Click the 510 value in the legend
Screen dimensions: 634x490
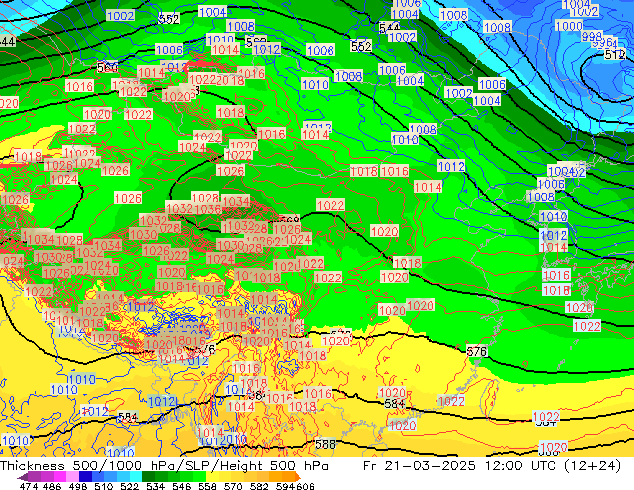[x=104, y=486]
